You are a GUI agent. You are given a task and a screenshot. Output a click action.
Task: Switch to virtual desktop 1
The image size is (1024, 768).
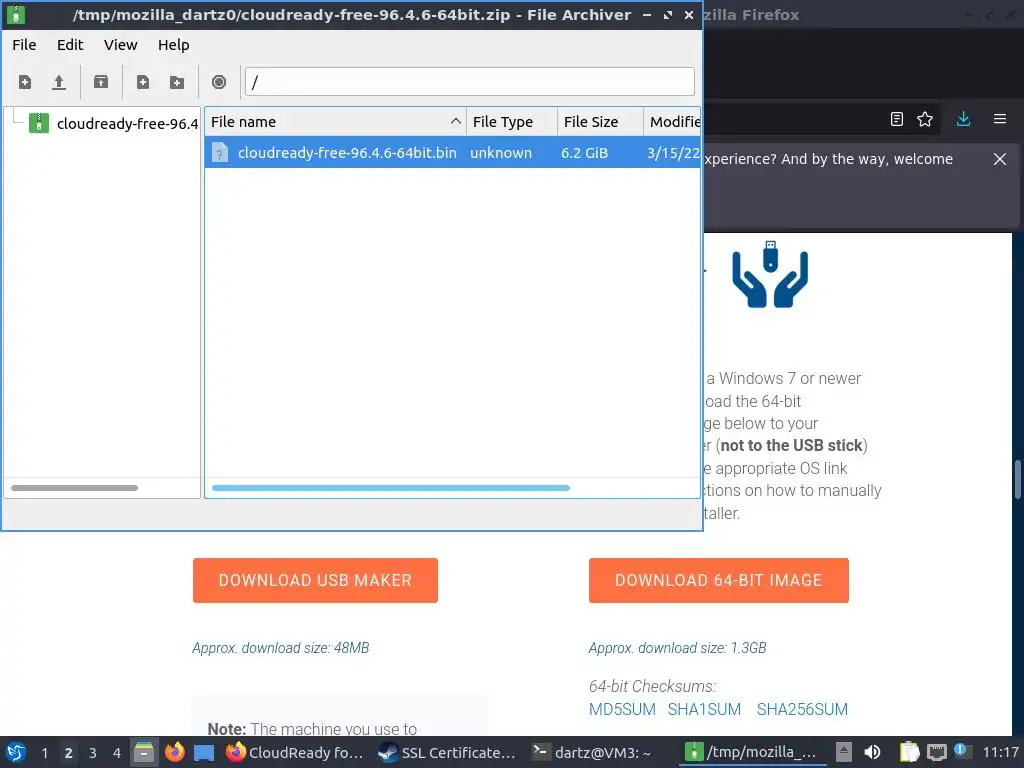(x=44, y=753)
